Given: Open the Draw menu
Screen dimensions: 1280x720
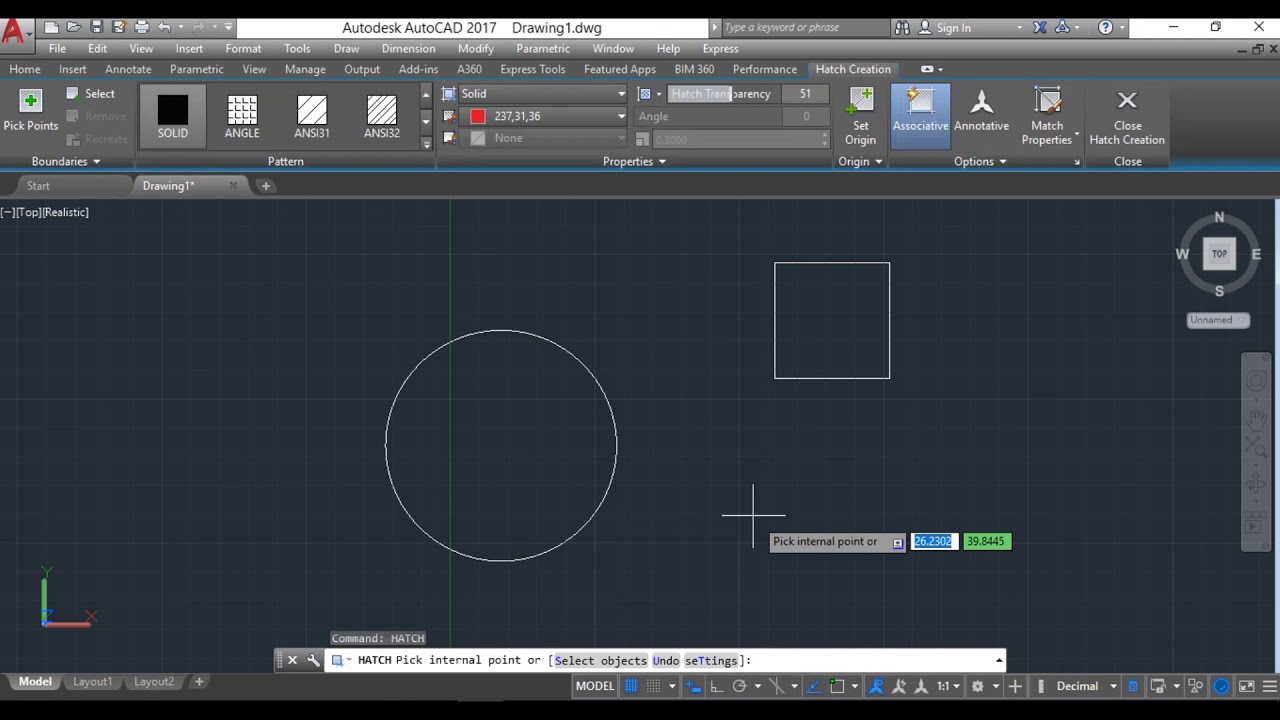Looking at the screenshot, I should (346, 48).
